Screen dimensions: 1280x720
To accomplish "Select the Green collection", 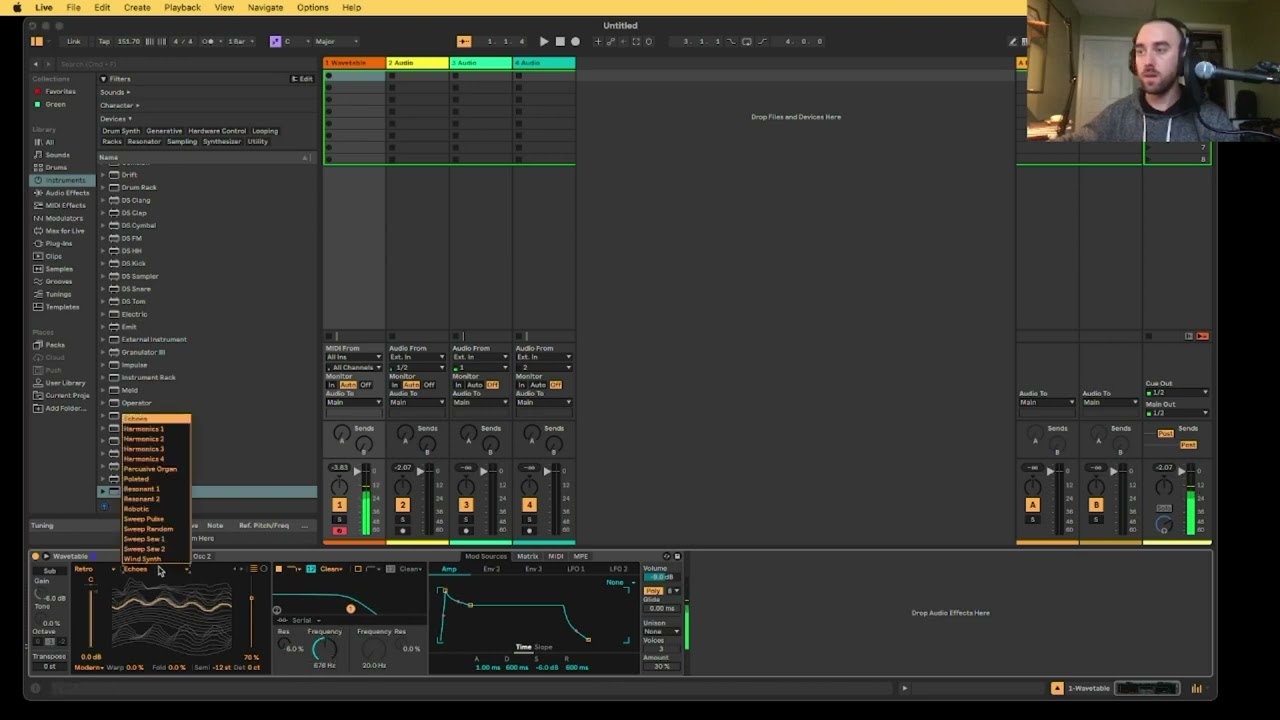I will point(55,104).
